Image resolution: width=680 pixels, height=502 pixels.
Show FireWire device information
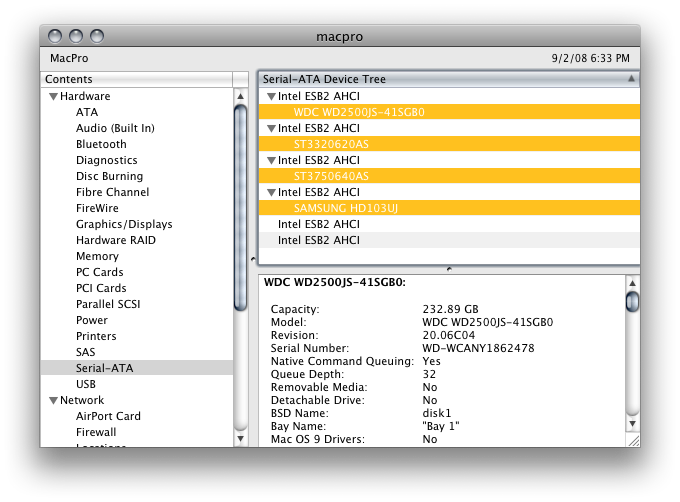(x=97, y=209)
